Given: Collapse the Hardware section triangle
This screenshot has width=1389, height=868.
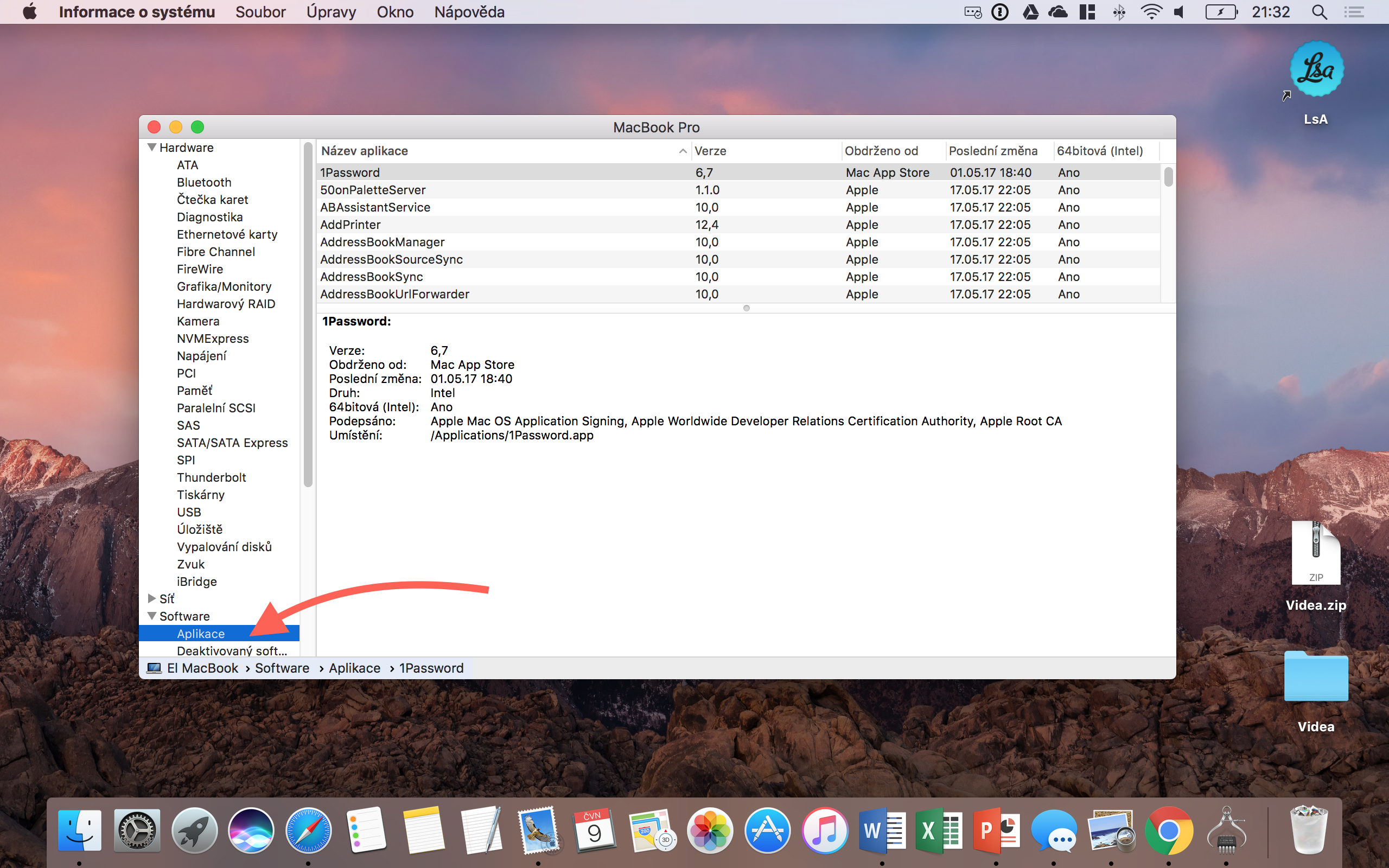Looking at the screenshot, I should coord(152,148).
